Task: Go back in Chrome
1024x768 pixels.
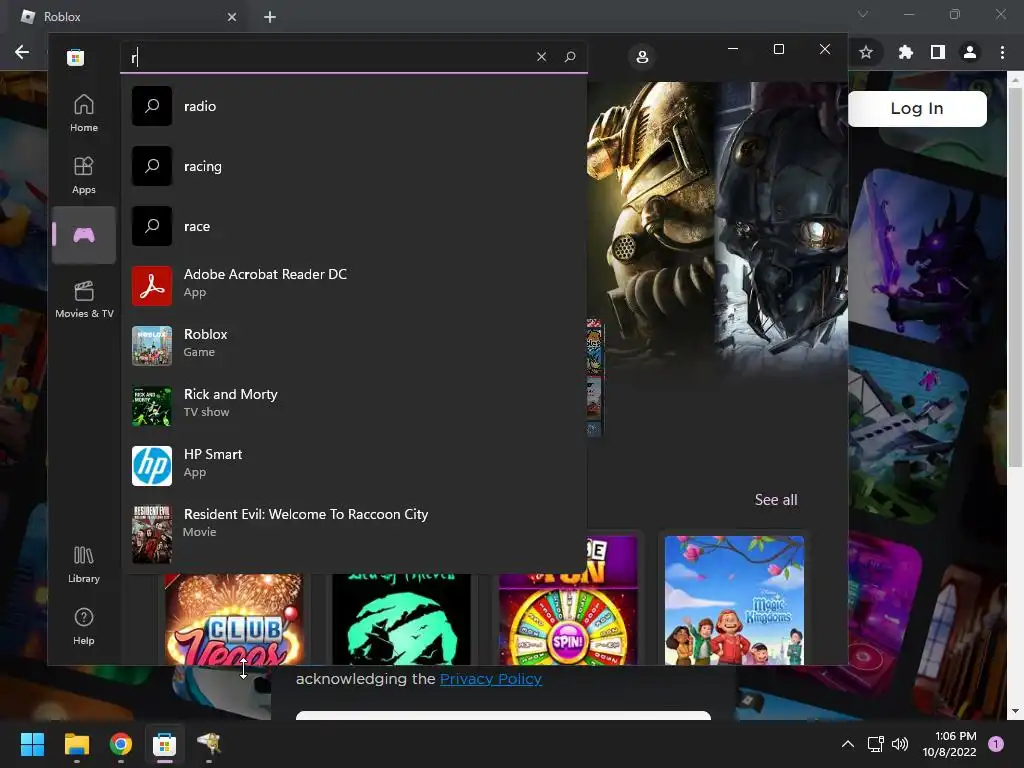Action: pos(22,52)
